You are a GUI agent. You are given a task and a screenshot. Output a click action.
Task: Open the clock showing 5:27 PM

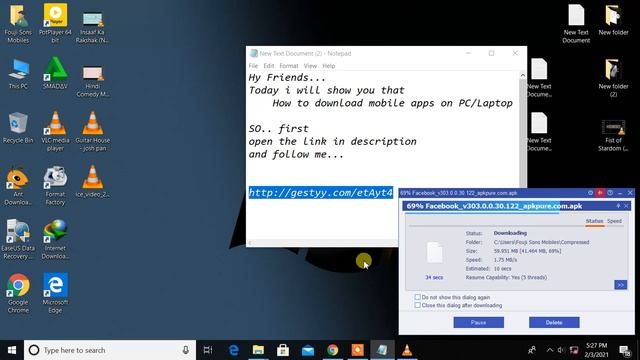[x=596, y=350]
